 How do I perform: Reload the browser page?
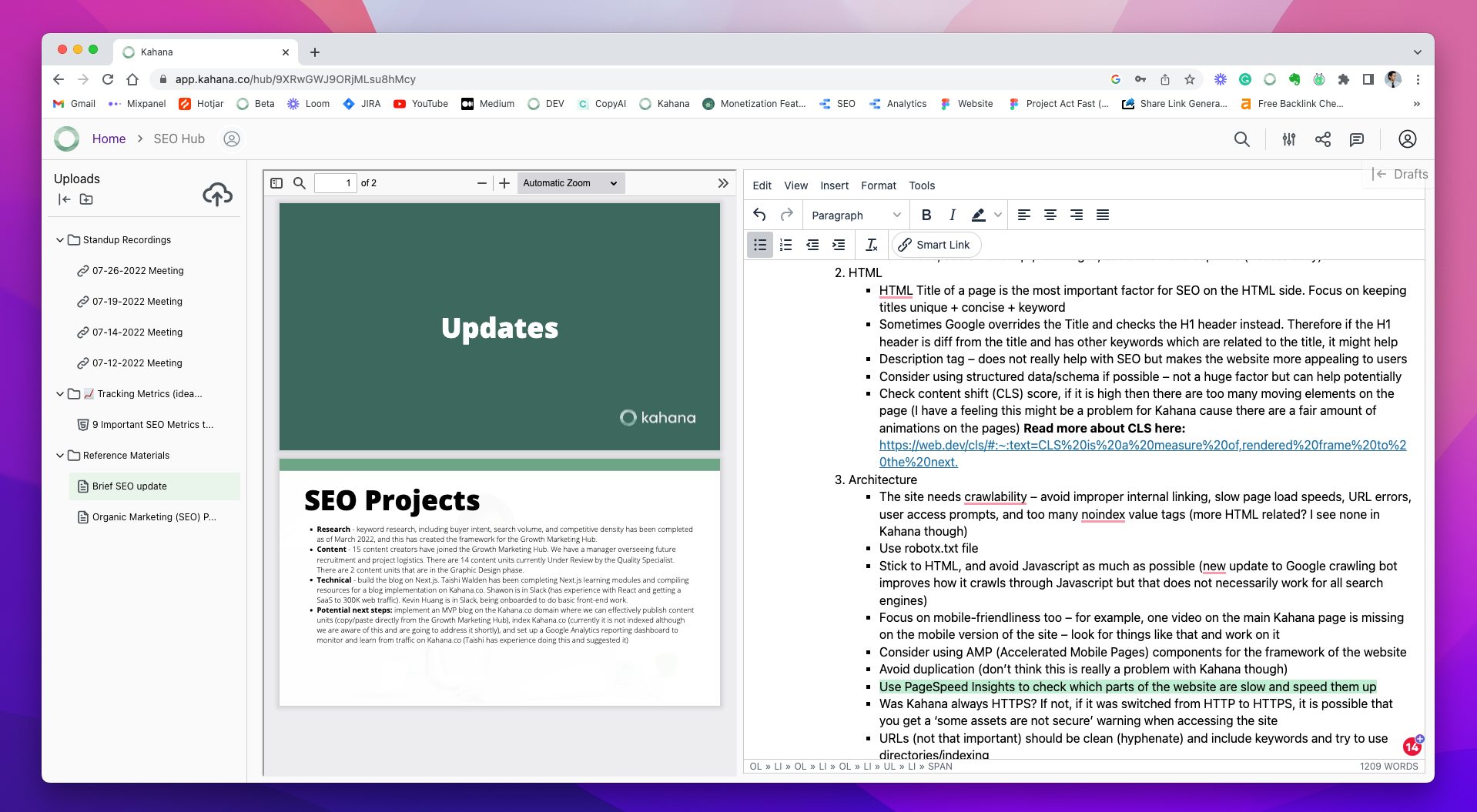108,79
